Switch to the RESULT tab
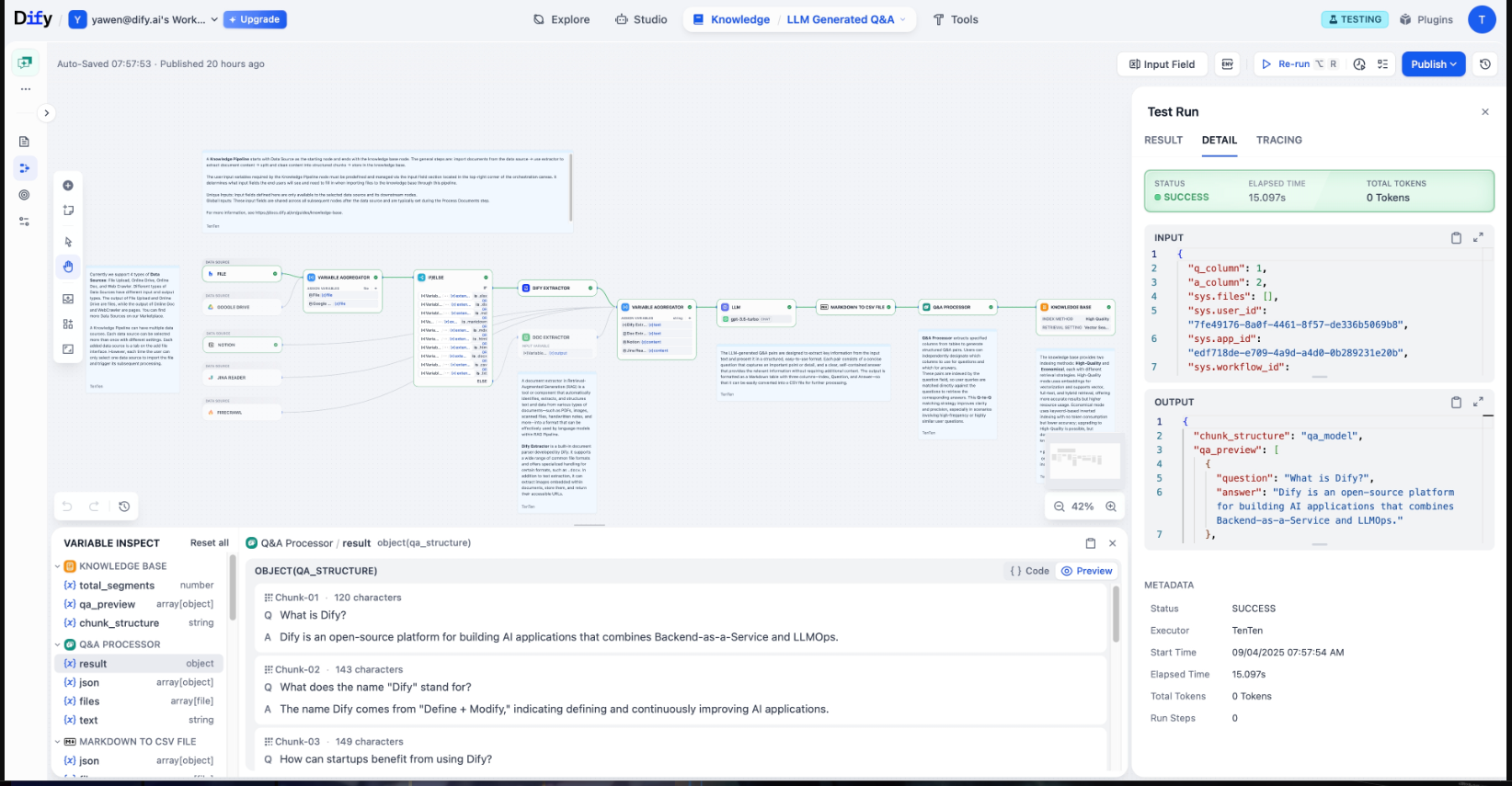Viewport: 1512px width, 786px height. pyautogui.click(x=1163, y=141)
